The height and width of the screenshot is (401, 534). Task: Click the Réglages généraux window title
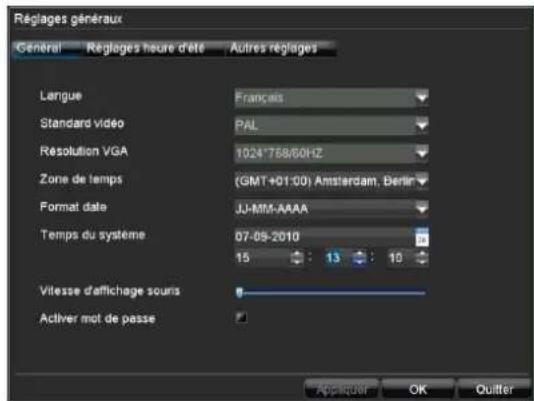coord(68,19)
